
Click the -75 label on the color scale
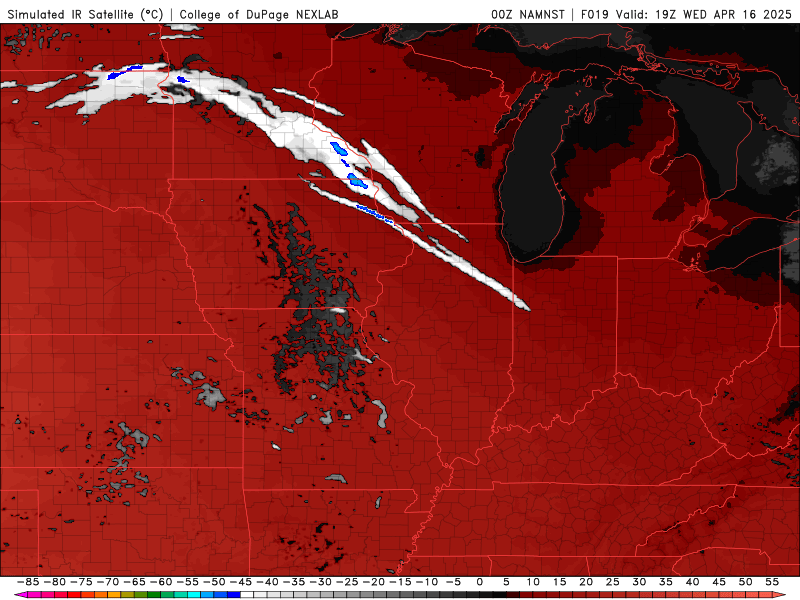tap(81, 582)
